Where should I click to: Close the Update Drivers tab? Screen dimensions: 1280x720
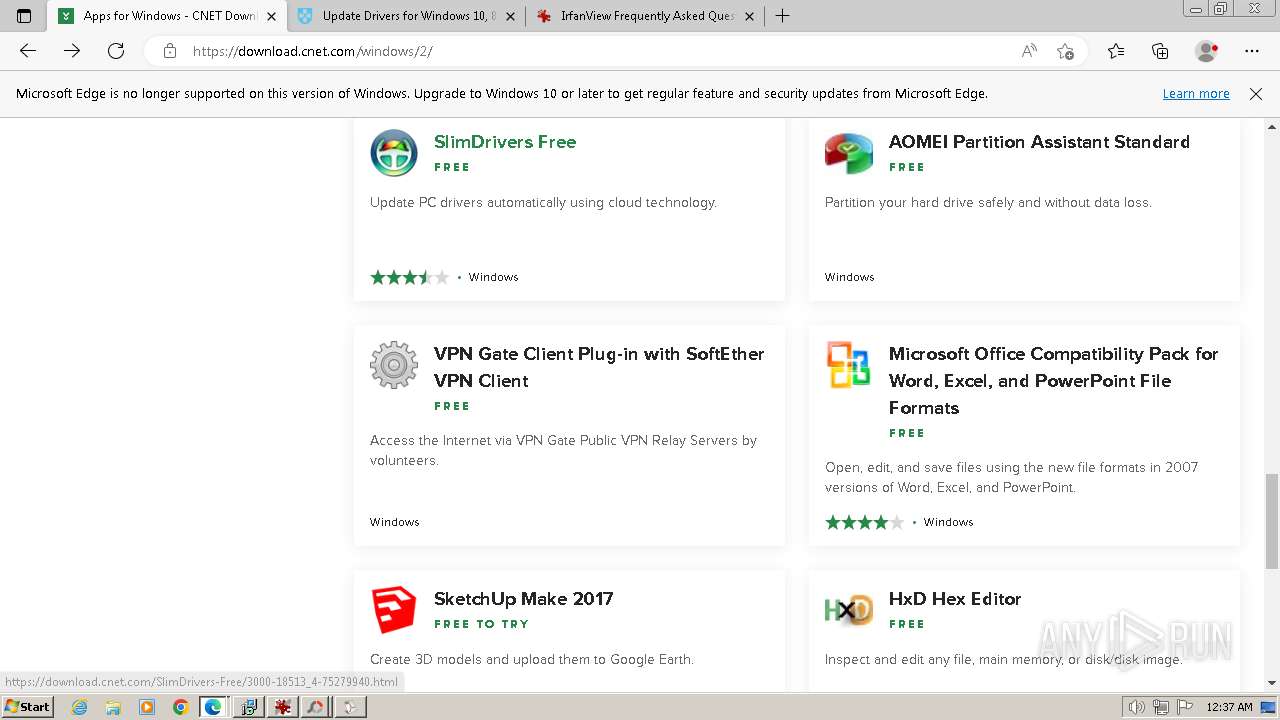click(510, 16)
